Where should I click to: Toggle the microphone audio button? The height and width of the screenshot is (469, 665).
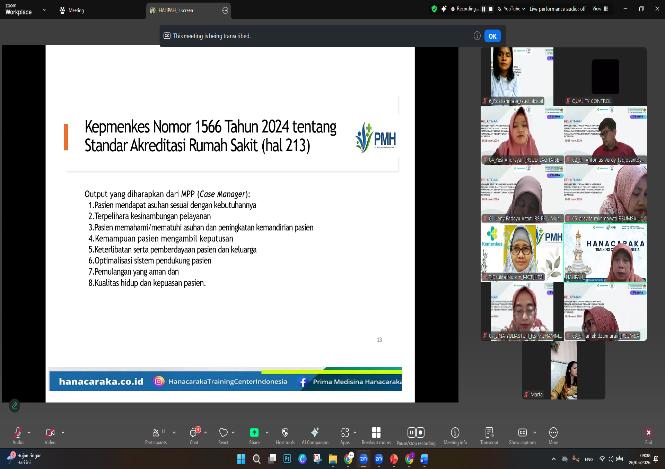pos(17,434)
